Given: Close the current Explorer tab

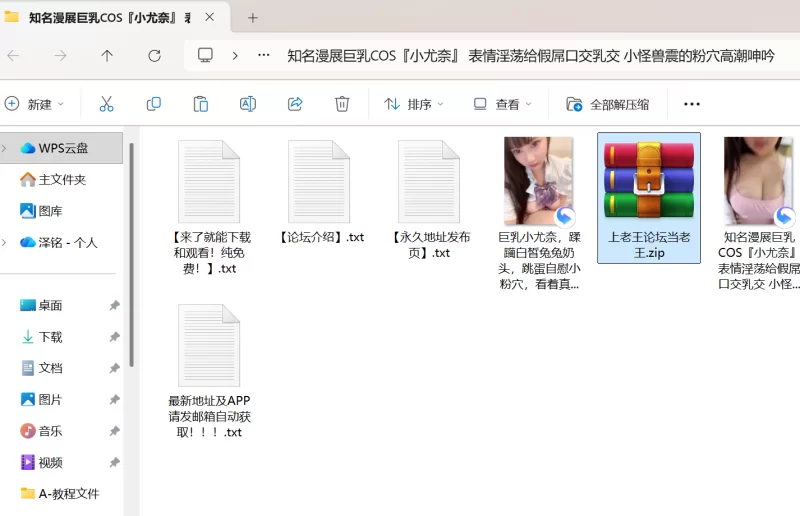Looking at the screenshot, I should (209, 17).
